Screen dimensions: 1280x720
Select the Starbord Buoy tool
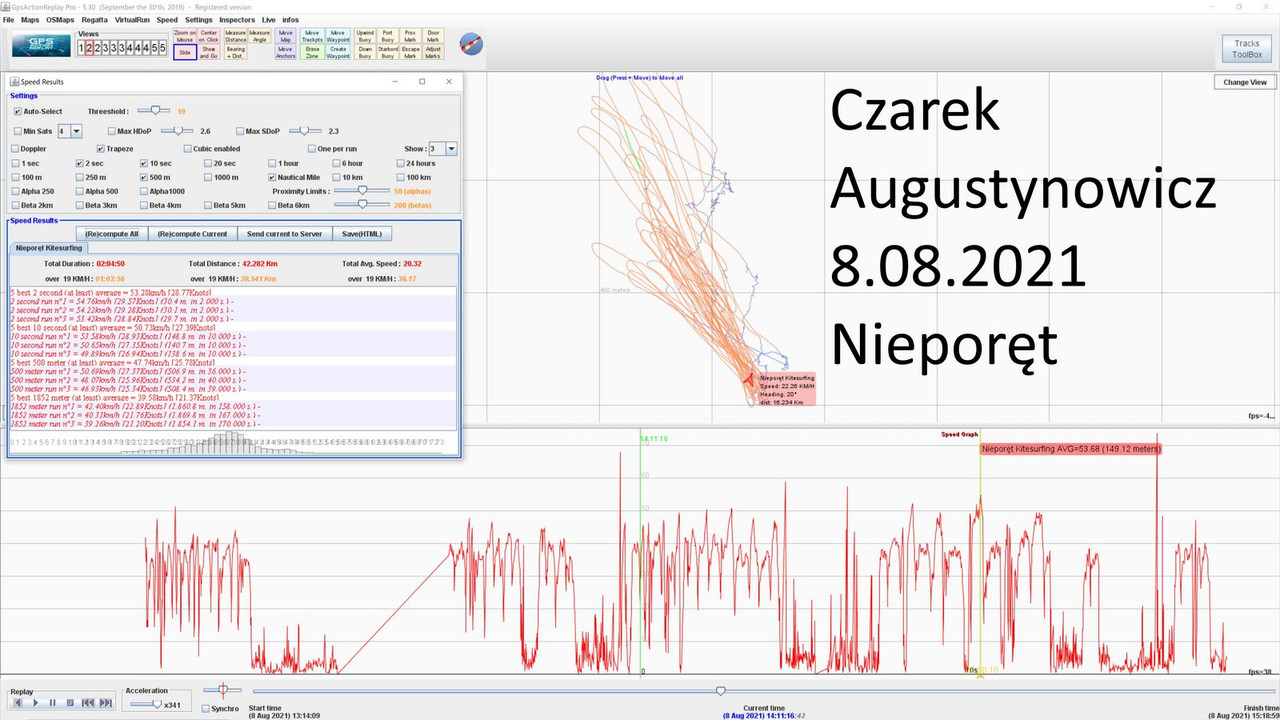(x=388, y=52)
